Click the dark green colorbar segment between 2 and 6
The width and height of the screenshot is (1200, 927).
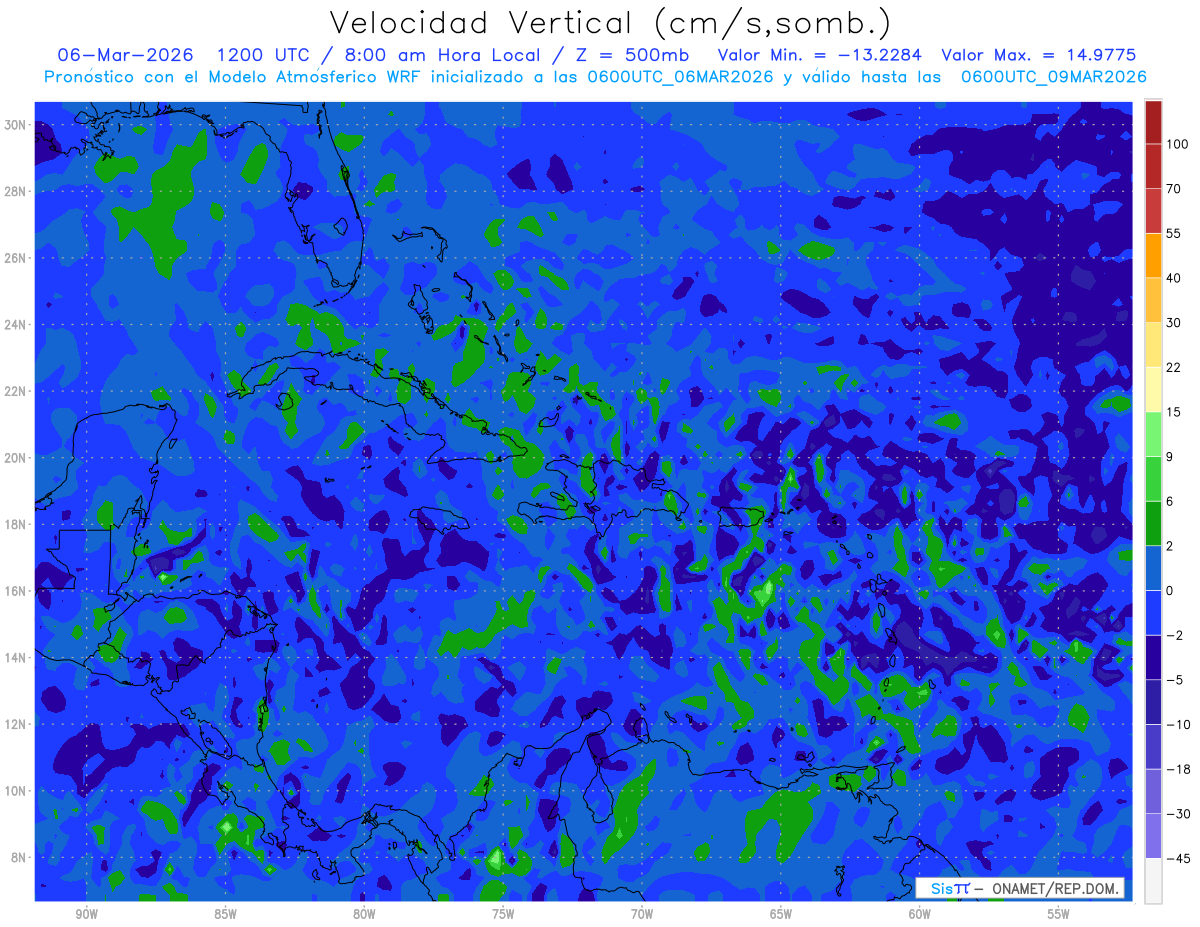(x=1153, y=523)
